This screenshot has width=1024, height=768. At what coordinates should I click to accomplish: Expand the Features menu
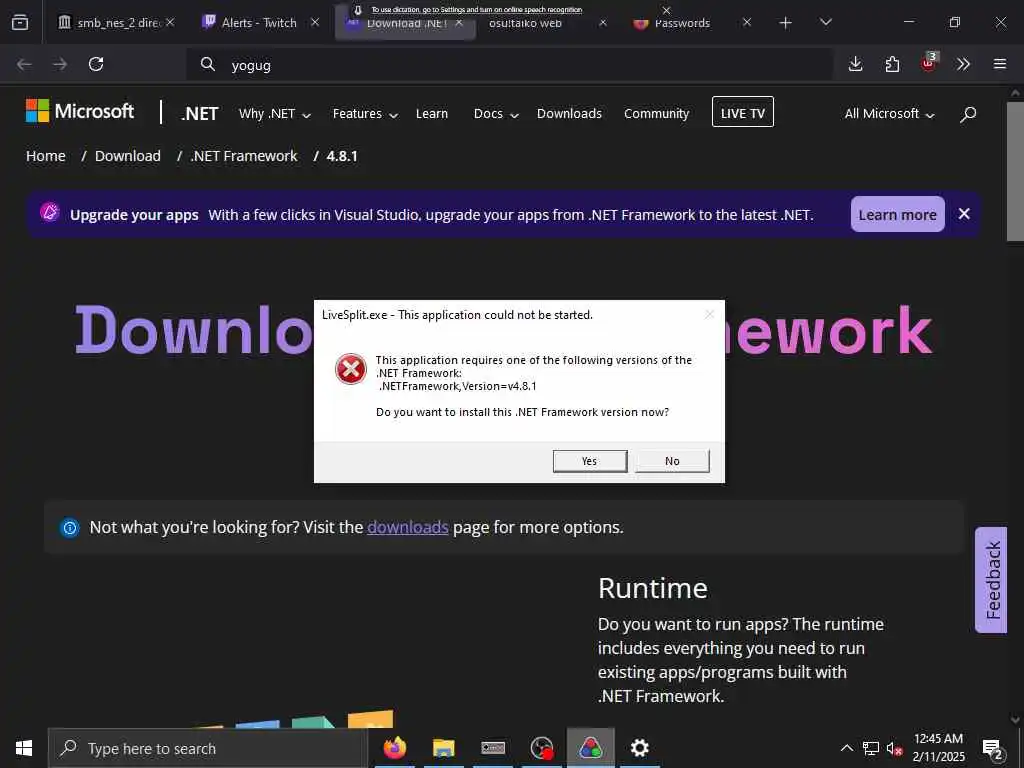[365, 114]
